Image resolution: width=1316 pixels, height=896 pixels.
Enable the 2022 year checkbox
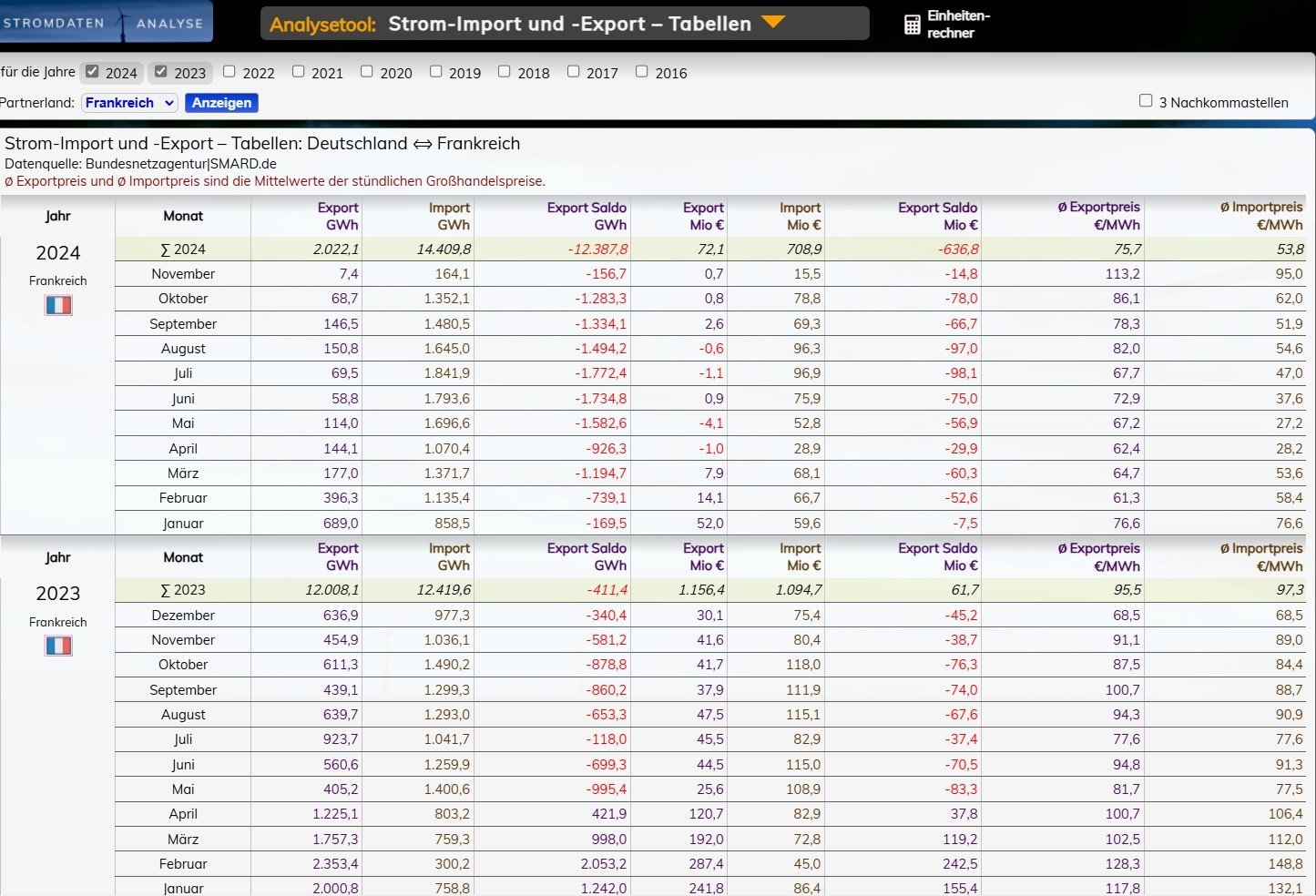[x=230, y=72]
